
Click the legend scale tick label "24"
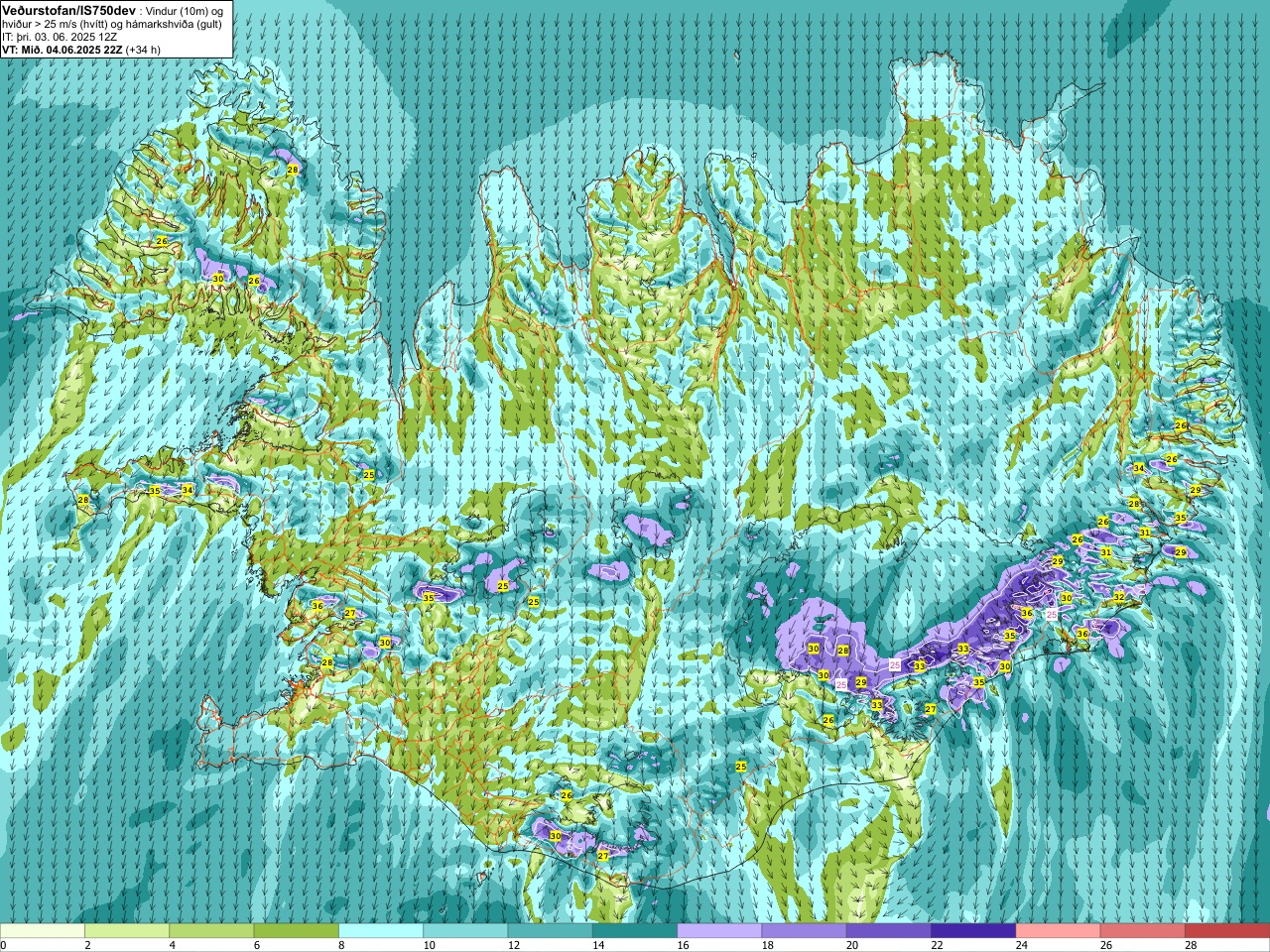tap(1021, 945)
